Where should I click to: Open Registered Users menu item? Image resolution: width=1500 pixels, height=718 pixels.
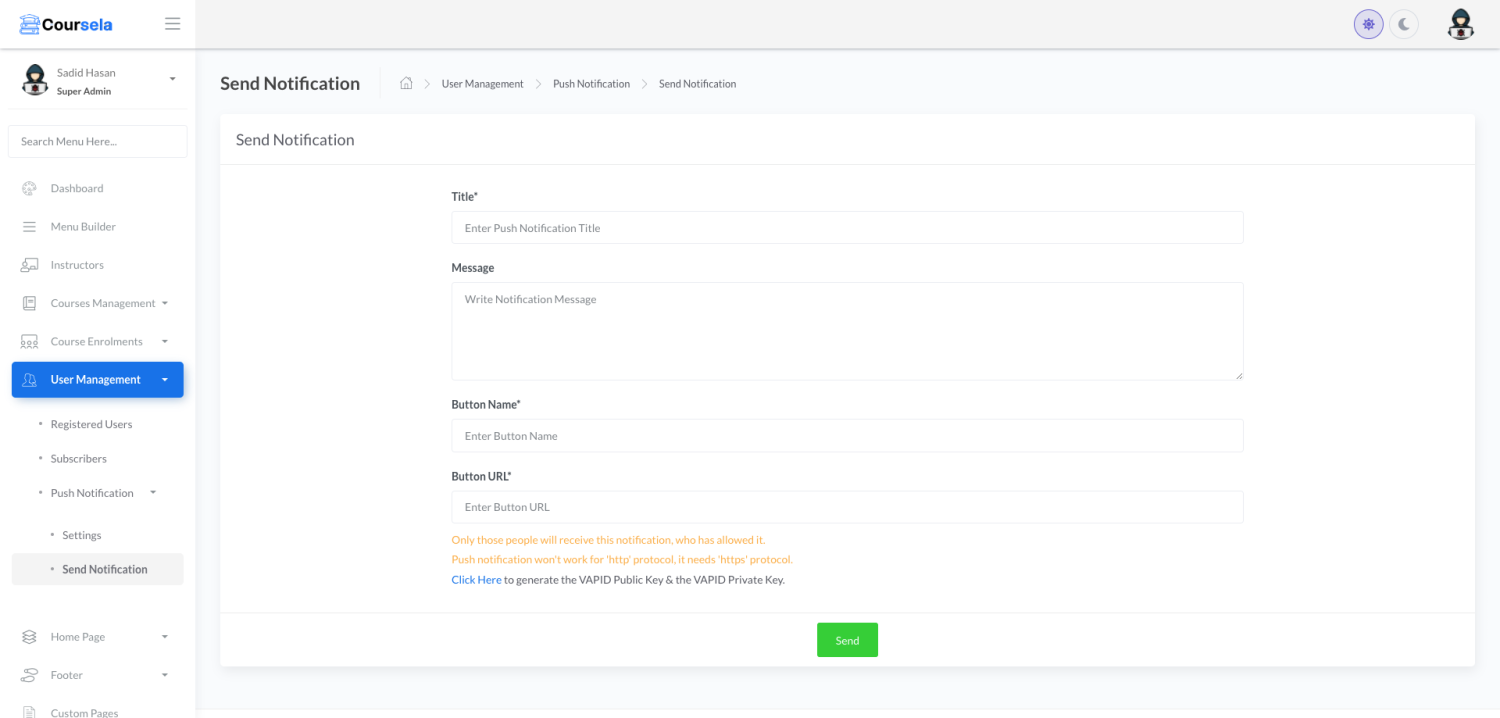tap(91, 424)
